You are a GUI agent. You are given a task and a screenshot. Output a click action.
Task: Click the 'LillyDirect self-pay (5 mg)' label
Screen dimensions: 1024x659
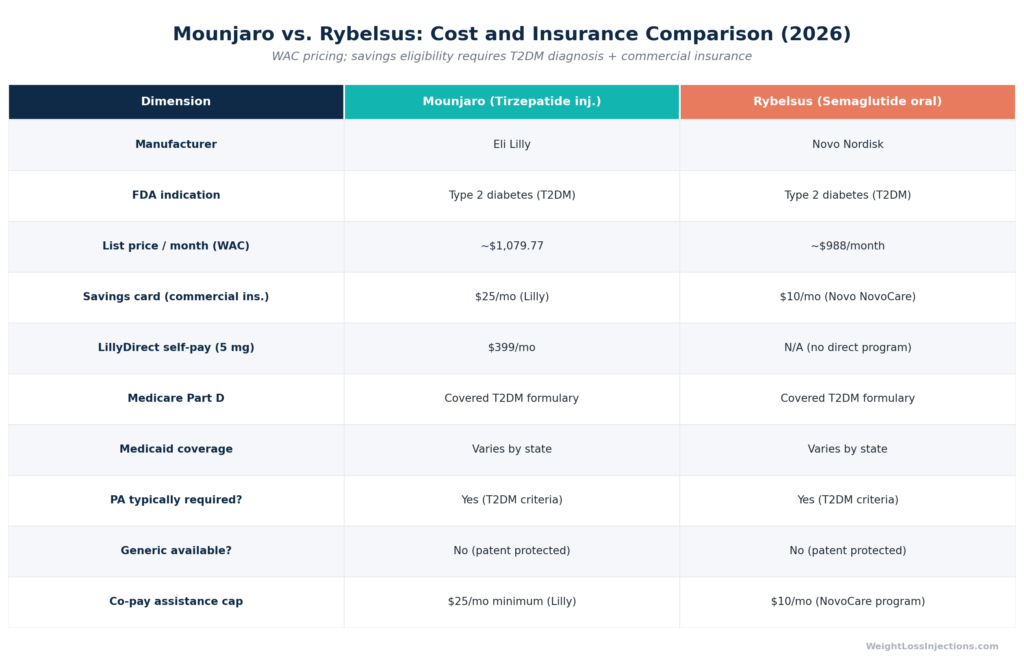(176, 347)
